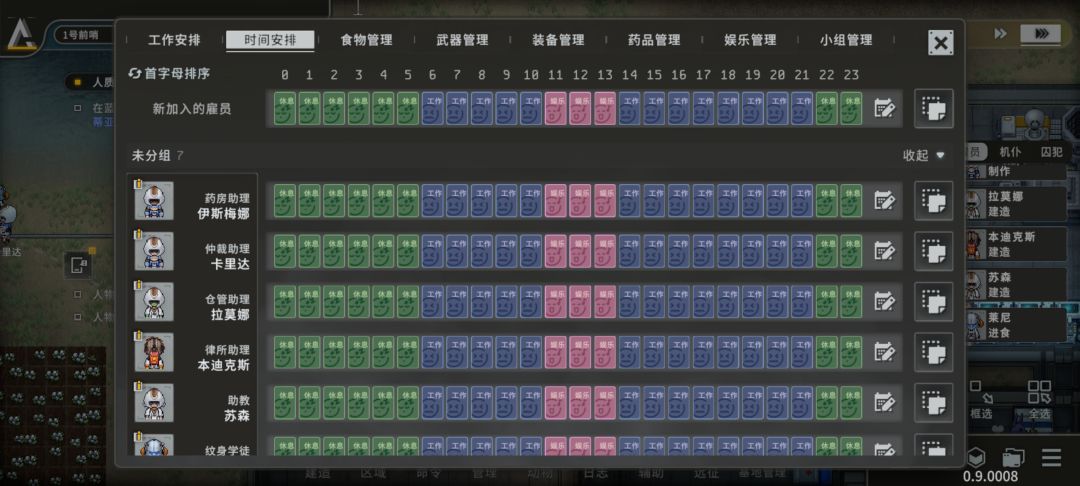Toggle 新加入的雇员's hour 23 休息 slot

point(851,108)
